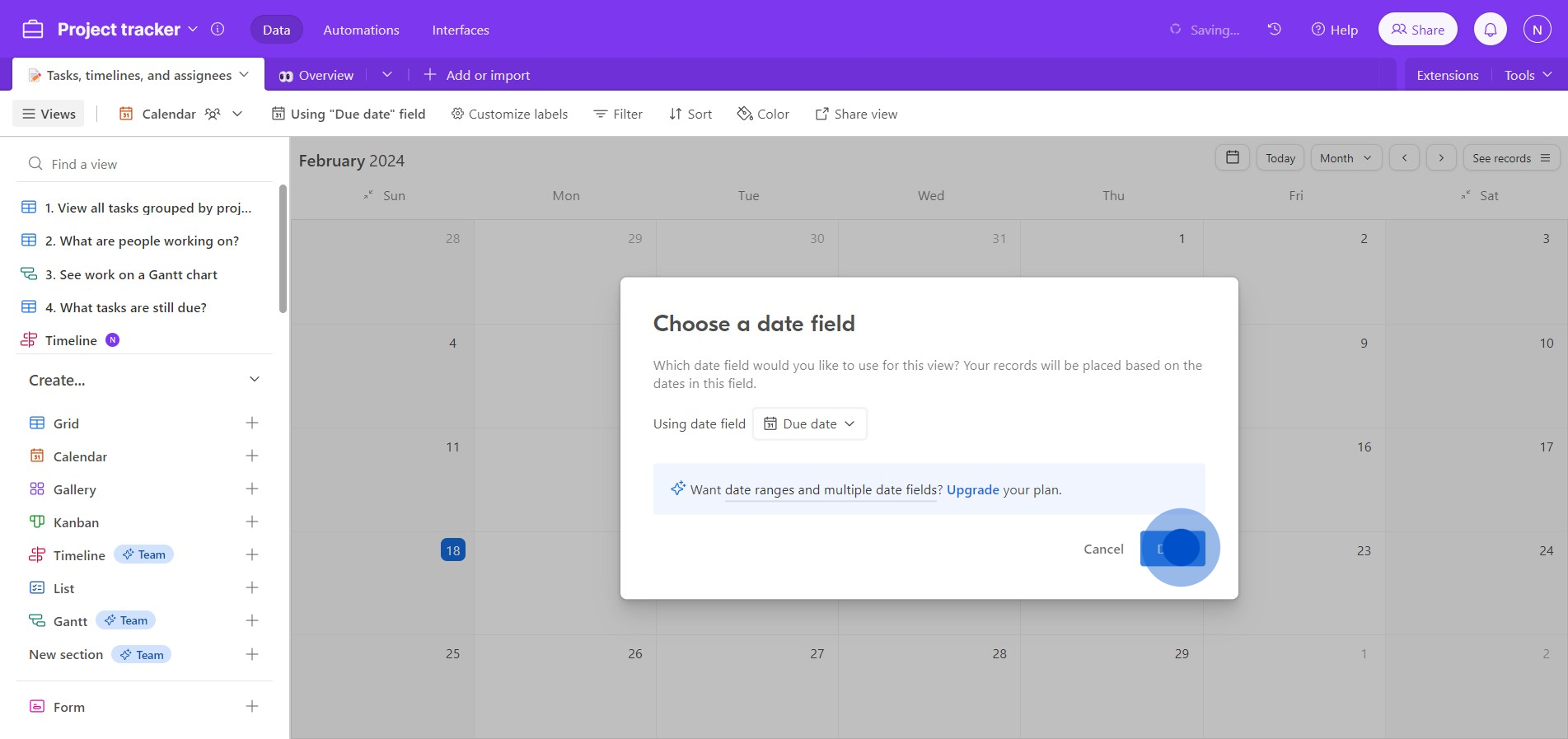Click the Today button
The height and width of the screenshot is (739, 1568).
point(1280,157)
